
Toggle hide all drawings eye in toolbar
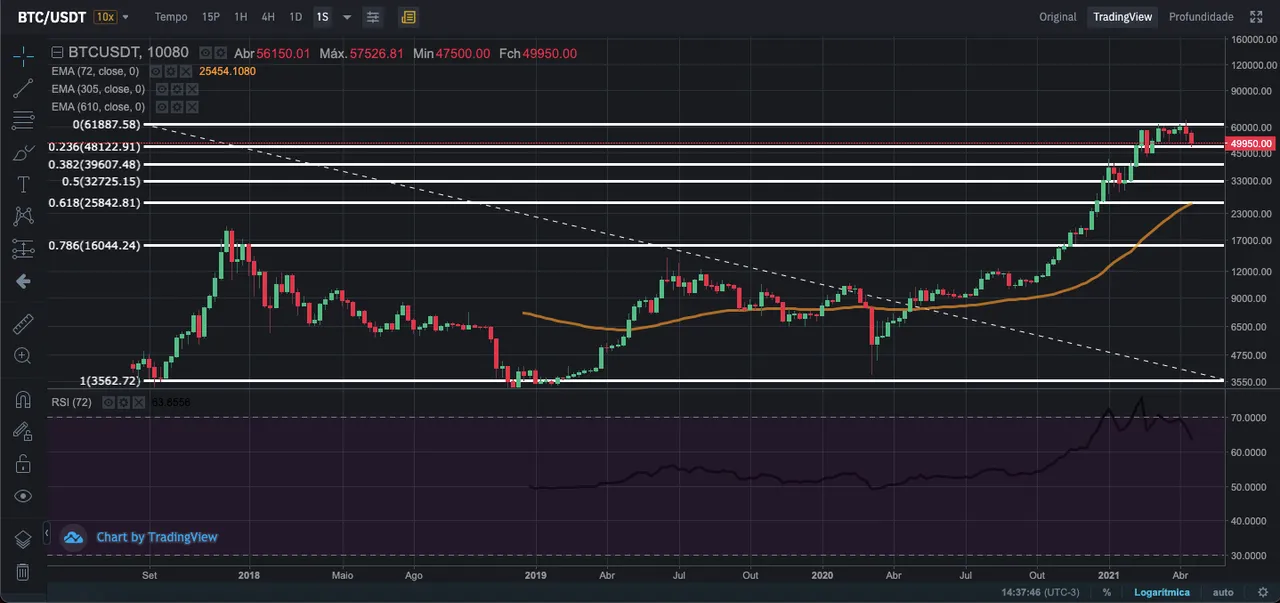23,496
